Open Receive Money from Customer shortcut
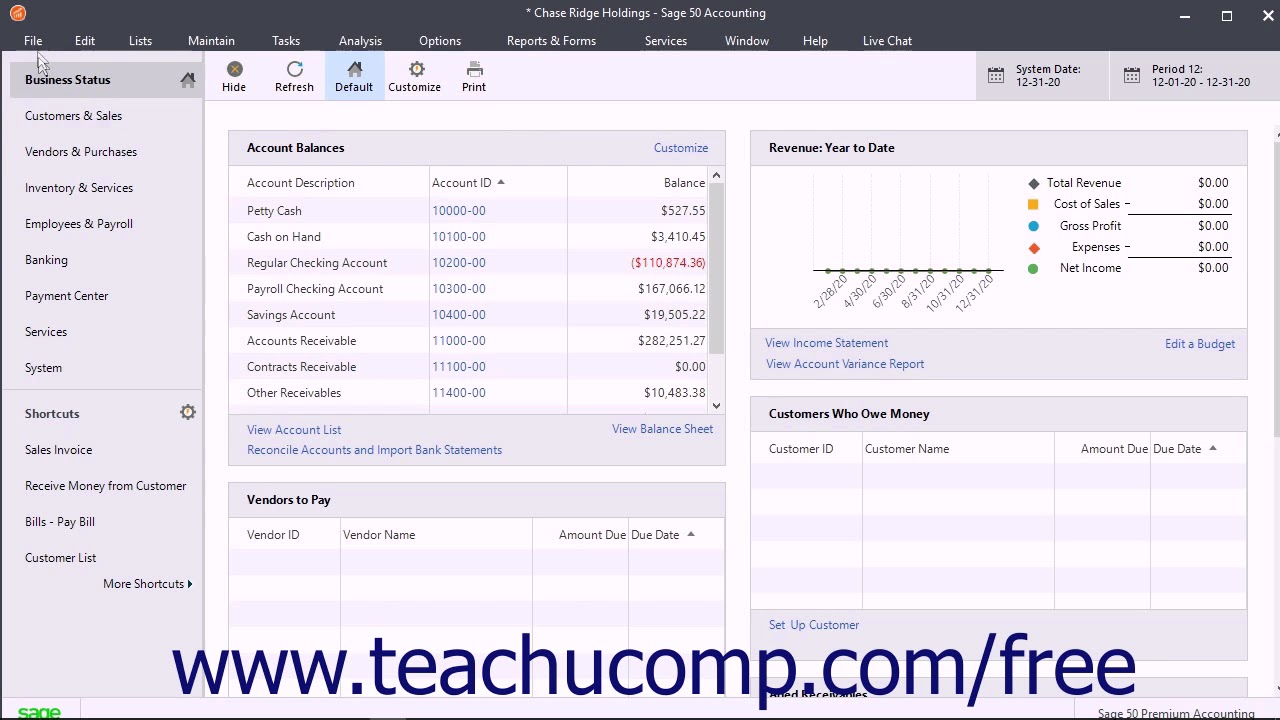 [106, 486]
